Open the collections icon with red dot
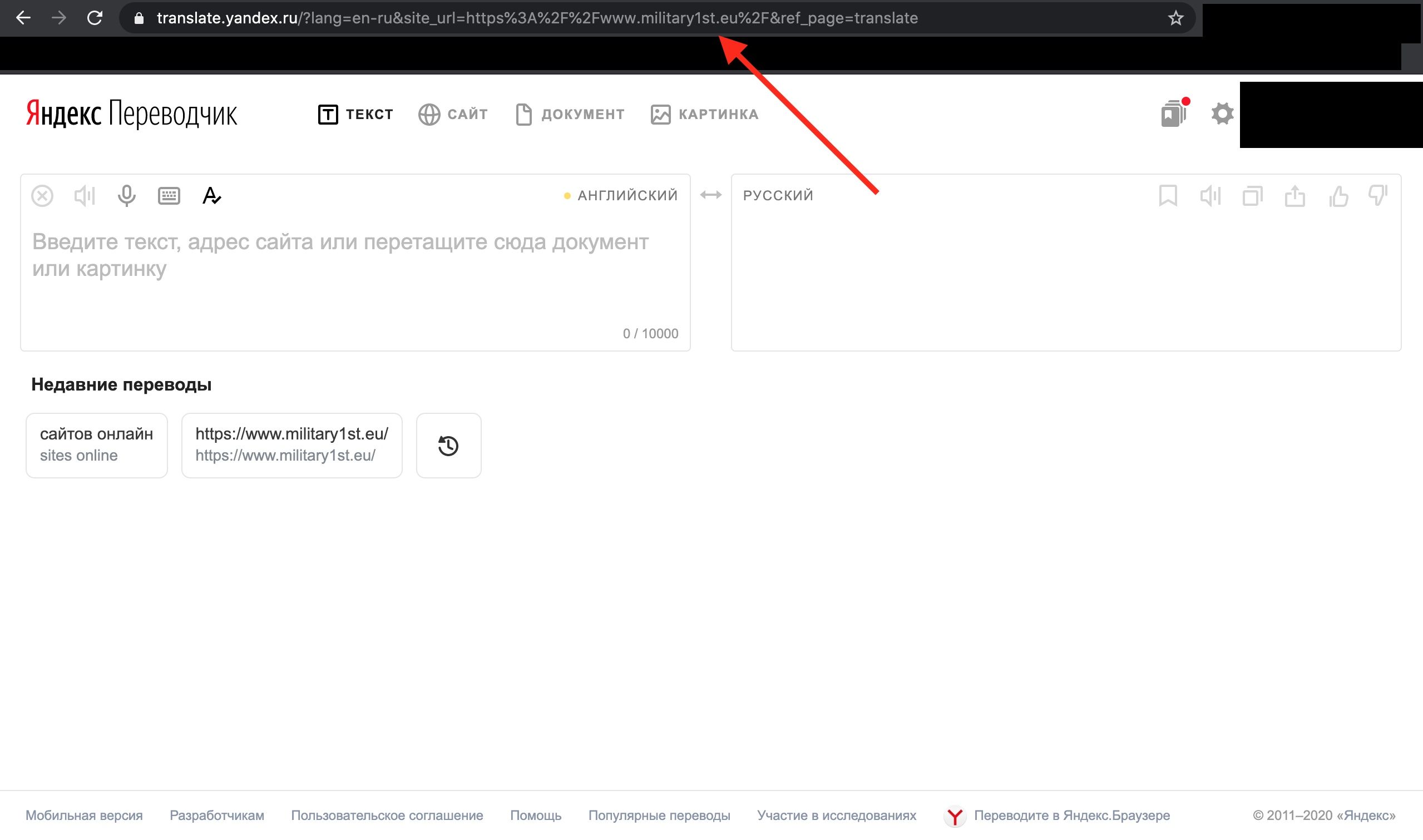This screenshot has width=1423, height=840. pos(1174,113)
